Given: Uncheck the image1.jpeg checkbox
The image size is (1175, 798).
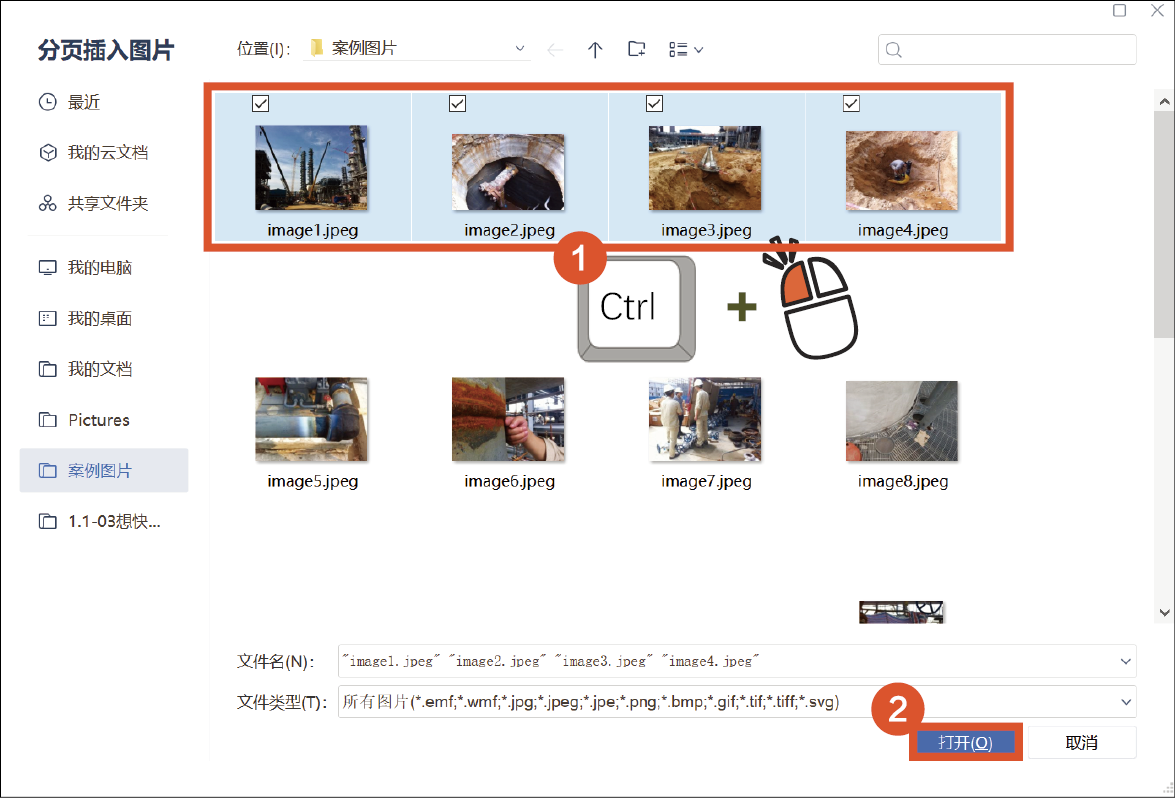Looking at the screenshot, I should coord(261,103).
